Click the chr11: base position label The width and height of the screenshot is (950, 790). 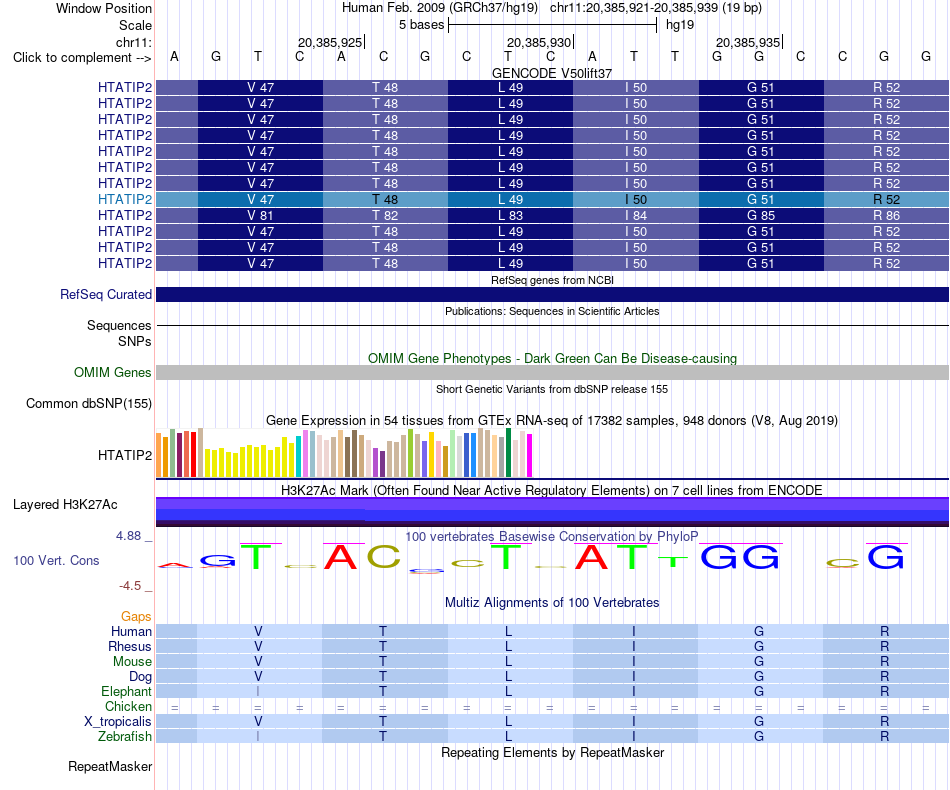133,42
